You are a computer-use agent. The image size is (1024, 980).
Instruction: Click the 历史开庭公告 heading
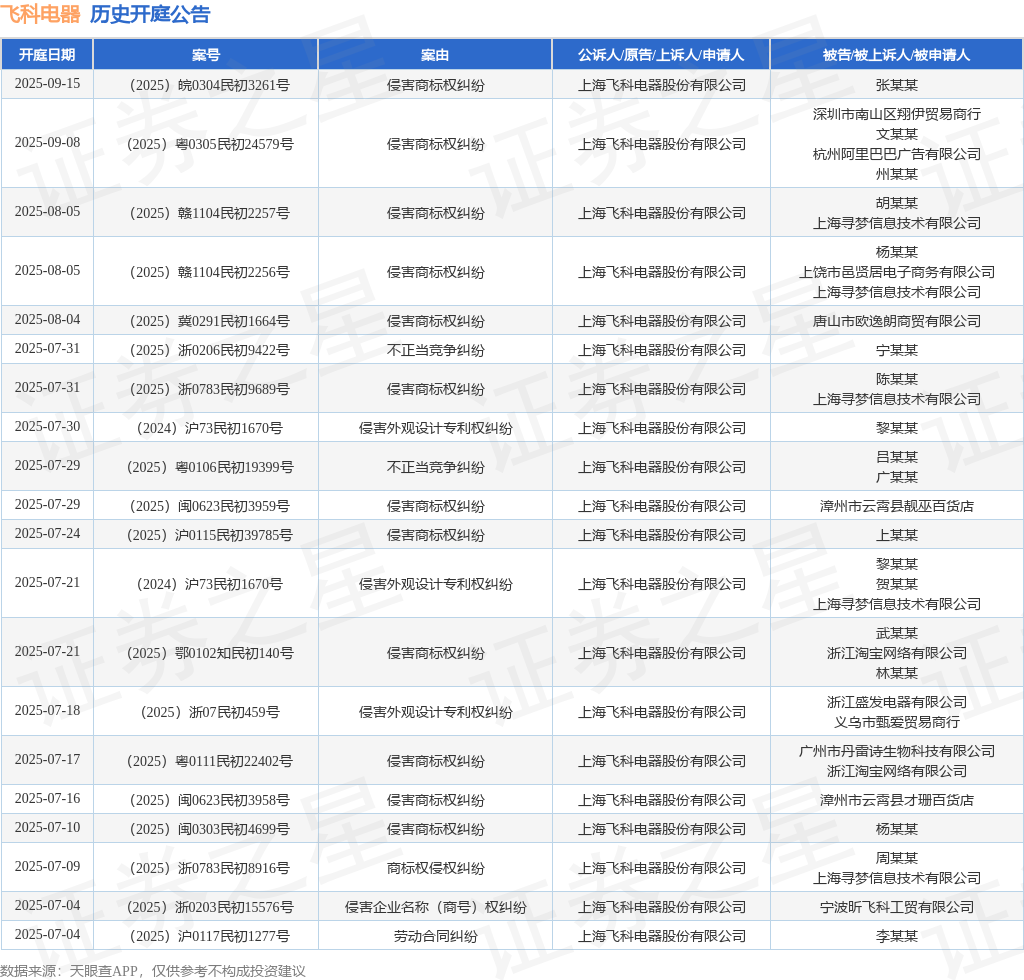click(150, 14)
